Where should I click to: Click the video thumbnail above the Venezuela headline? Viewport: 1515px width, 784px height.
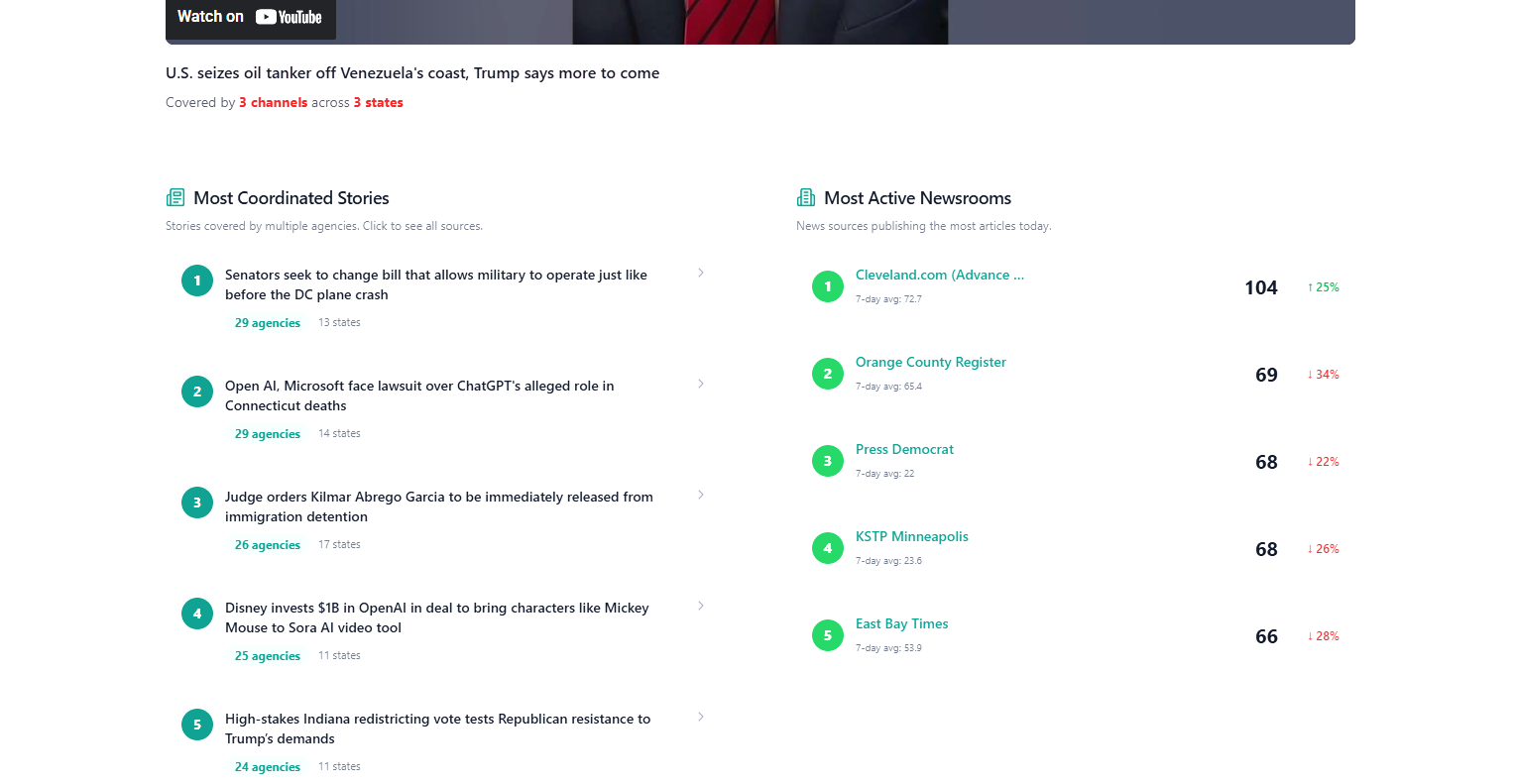[x=760, y=22]
